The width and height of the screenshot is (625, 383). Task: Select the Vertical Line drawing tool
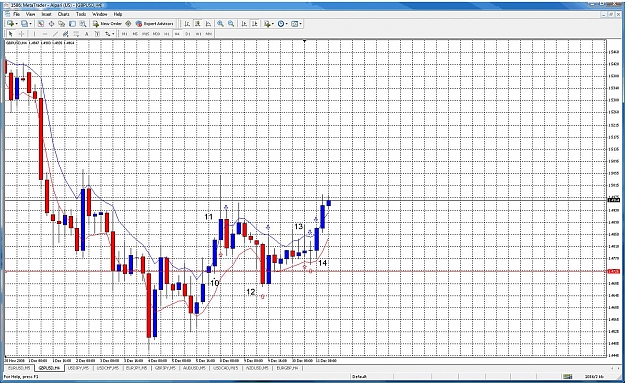(x=34, y=34)
